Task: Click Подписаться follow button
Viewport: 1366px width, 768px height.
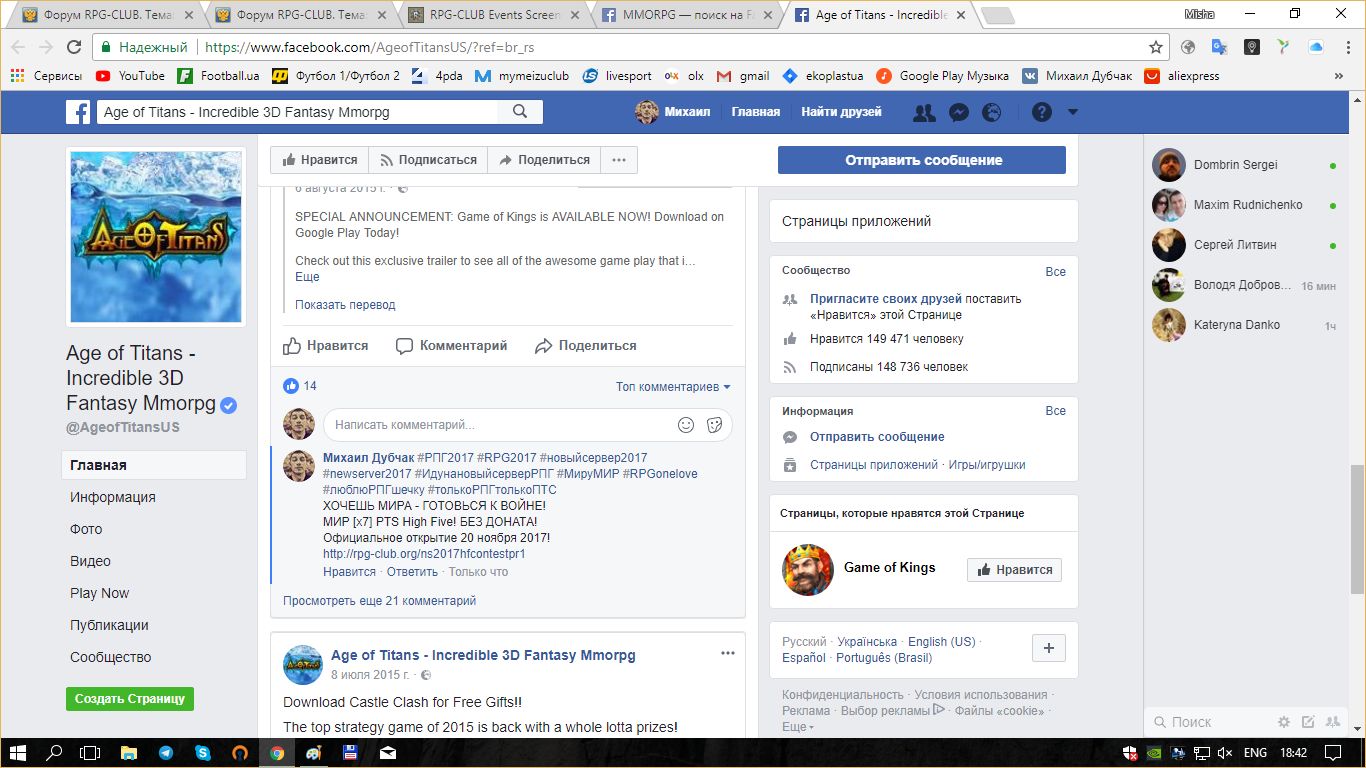Action: click(x=428, y=160)
